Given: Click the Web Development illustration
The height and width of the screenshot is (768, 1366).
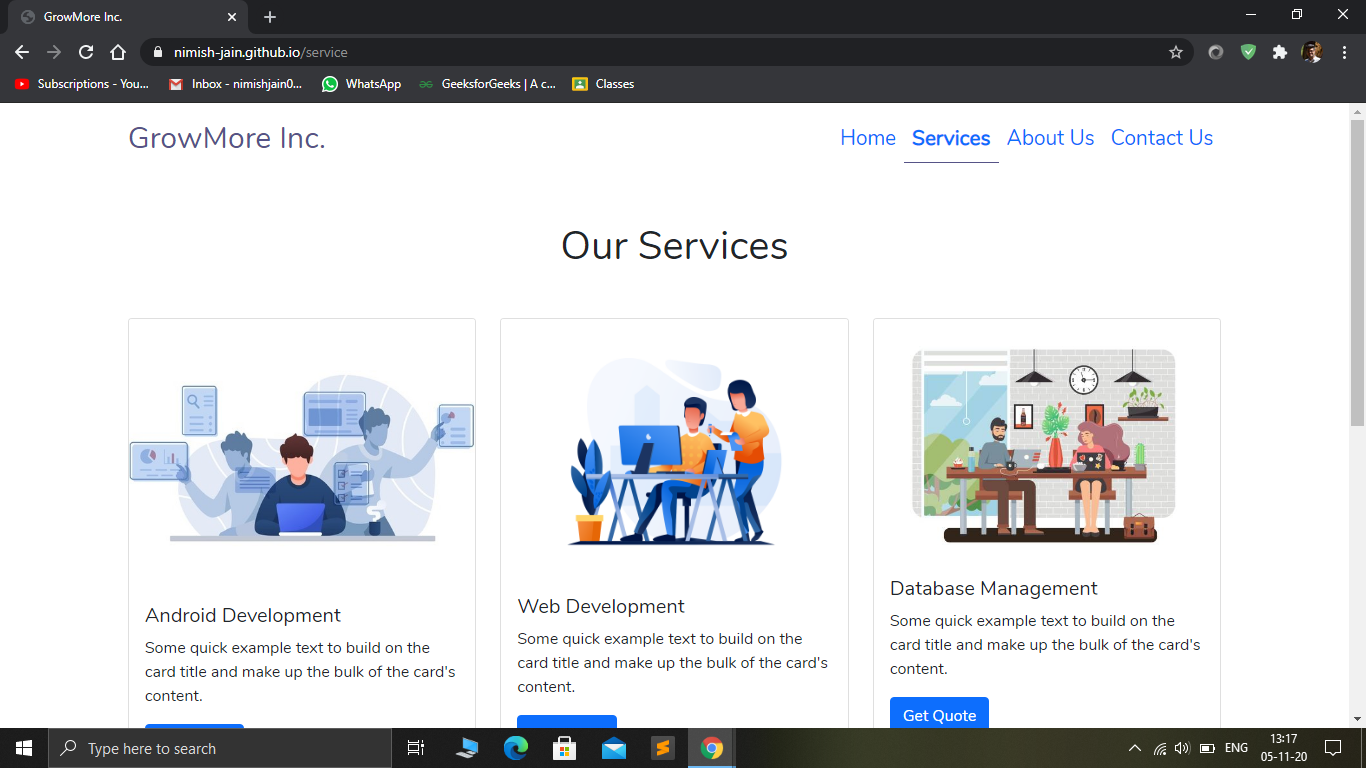Looking at the screenshot, I should click(x=674, y=452).
